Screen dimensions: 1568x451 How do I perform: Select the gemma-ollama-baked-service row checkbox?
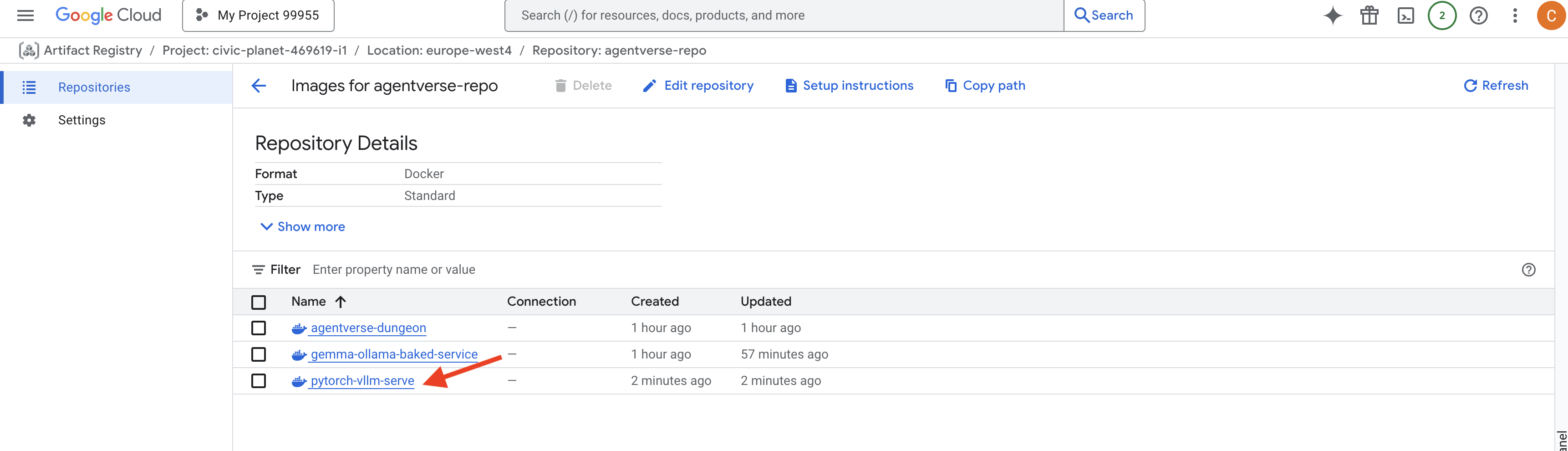point(259,354)
